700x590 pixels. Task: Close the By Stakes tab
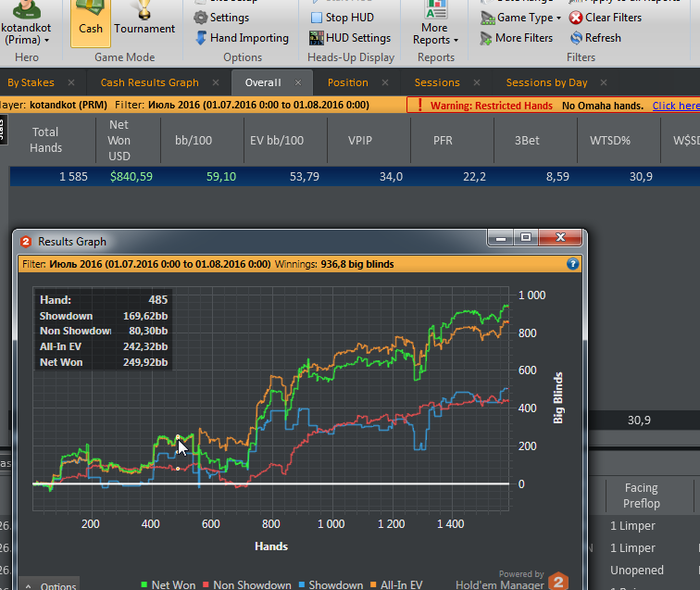click(x=71, y=83)
